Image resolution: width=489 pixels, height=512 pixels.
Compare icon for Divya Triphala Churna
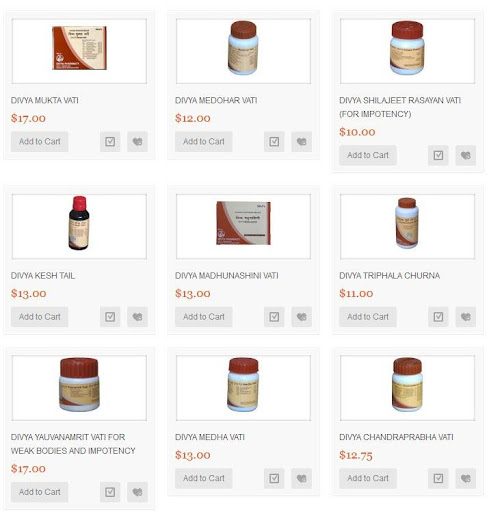tap(438, 317)
